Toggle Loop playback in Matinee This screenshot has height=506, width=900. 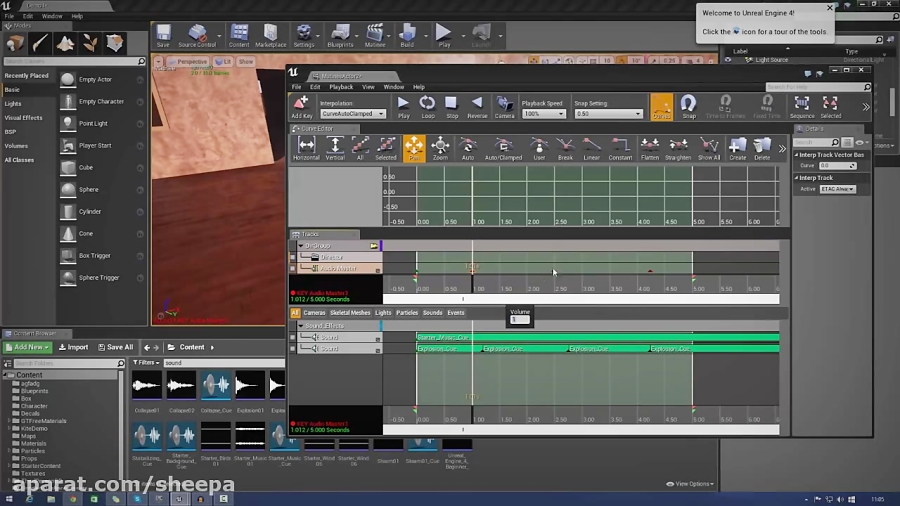428,107
